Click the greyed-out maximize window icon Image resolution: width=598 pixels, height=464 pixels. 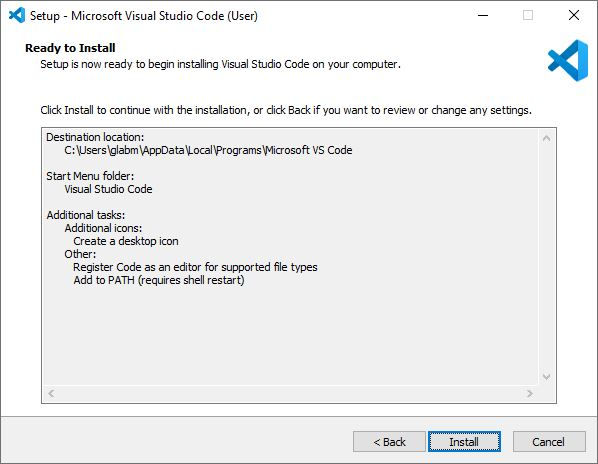coord(528,15)
